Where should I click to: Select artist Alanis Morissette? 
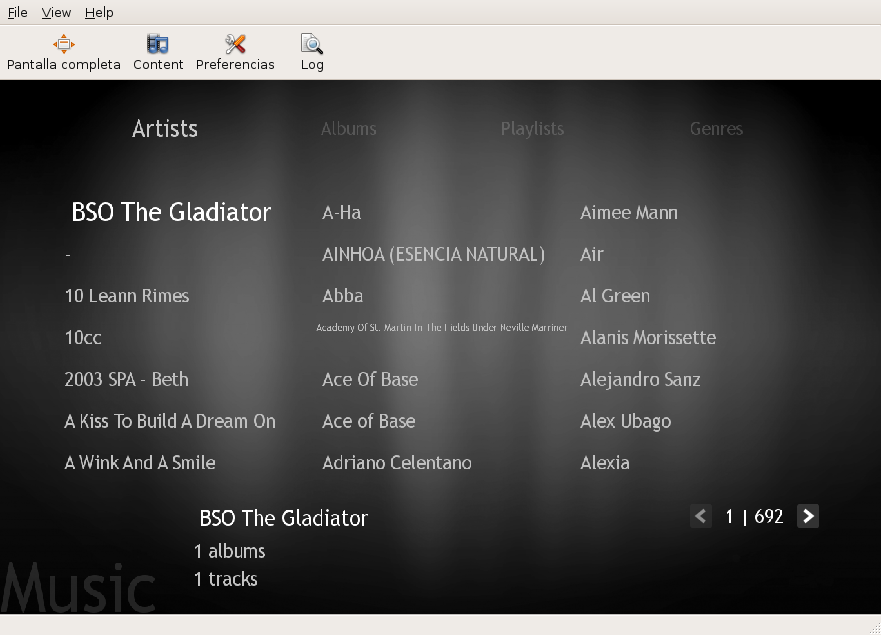(648, 338)
